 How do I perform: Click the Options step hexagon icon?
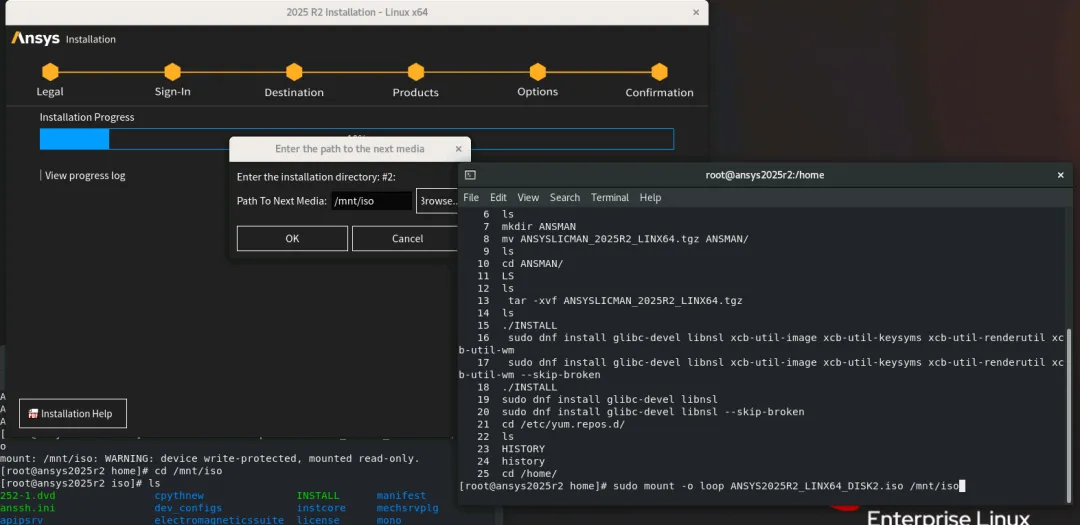point(538,72)
